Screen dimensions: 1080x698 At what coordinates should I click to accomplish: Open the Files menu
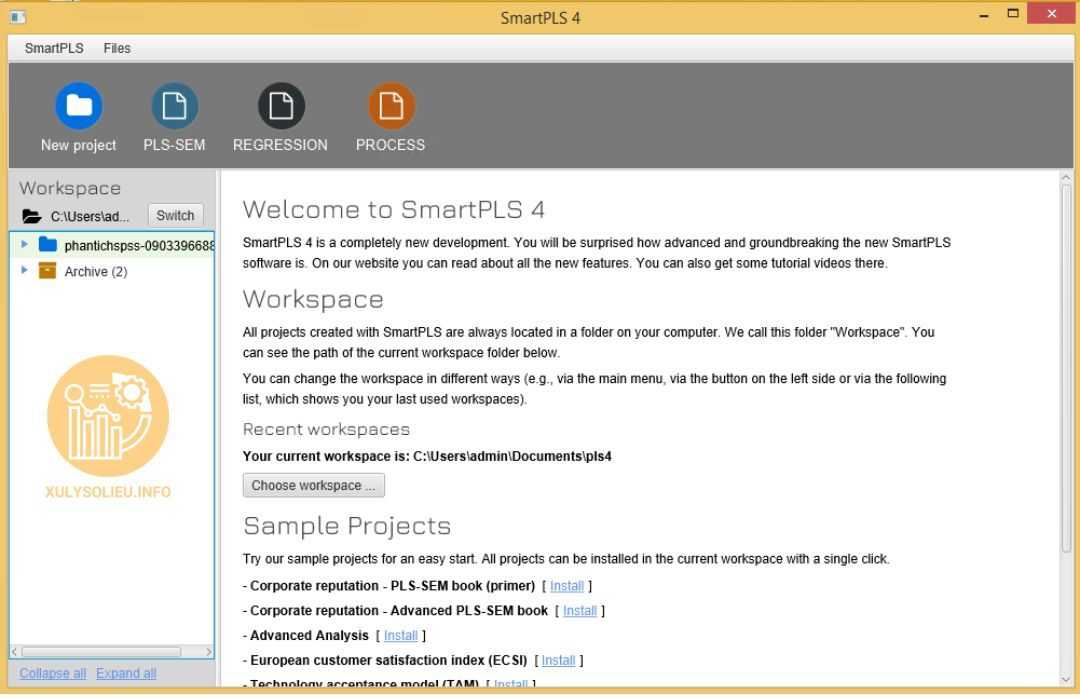click(x=117, y=48)
